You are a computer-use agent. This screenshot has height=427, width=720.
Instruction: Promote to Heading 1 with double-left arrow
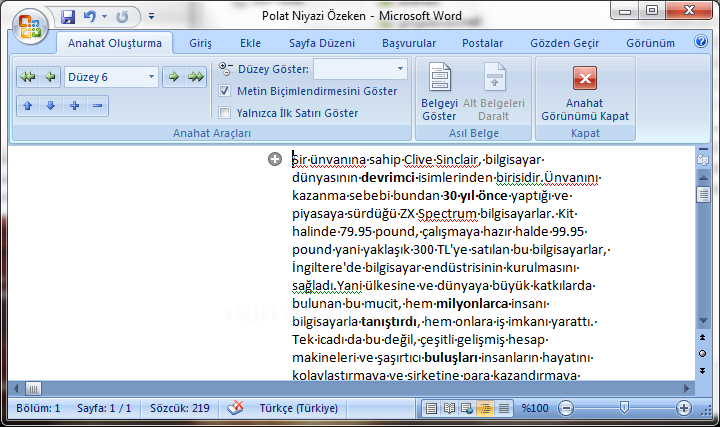point(28,77)
